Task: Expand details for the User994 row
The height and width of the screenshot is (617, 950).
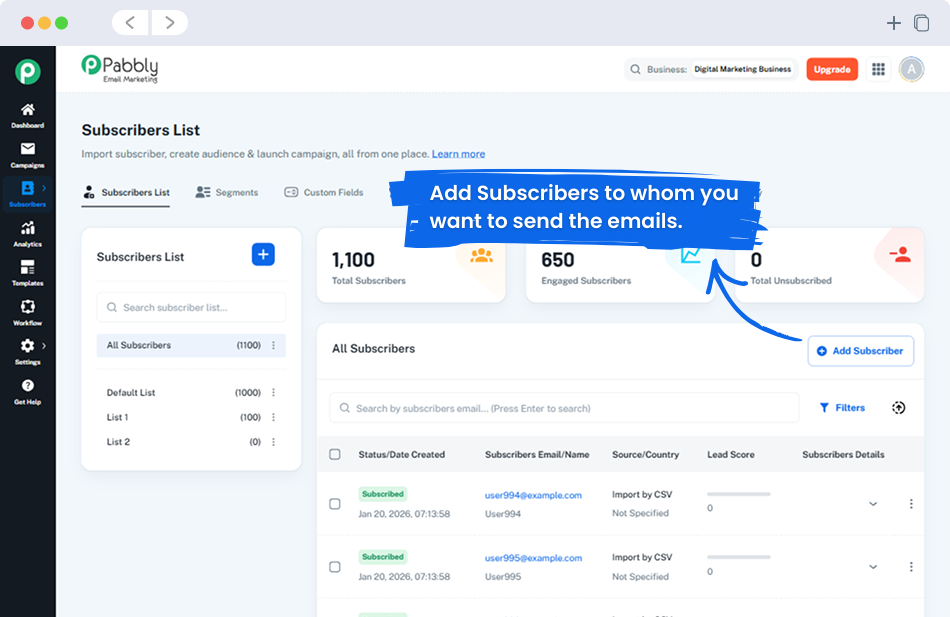Action: pyautogui.click(x=872, y=504)
